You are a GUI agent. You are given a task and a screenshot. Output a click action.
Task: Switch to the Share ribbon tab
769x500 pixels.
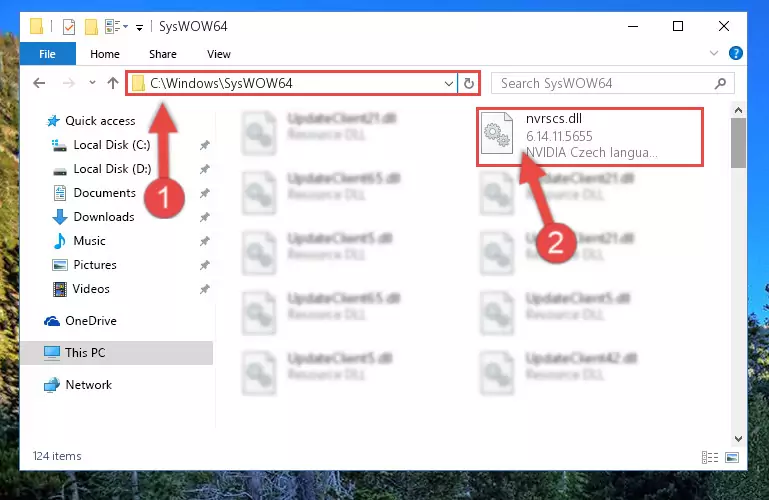(163, 54)
